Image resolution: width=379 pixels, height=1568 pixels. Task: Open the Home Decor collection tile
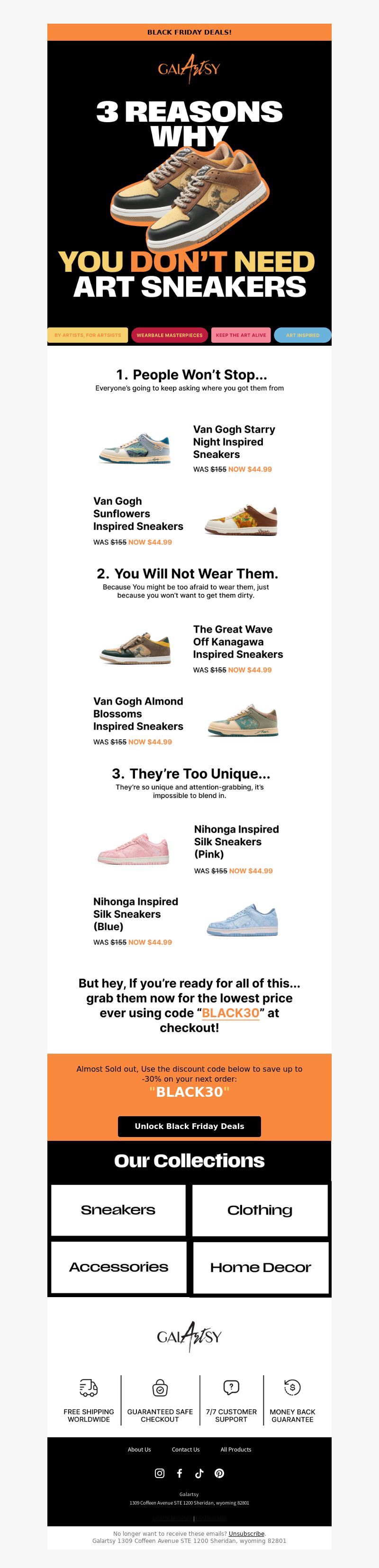[261, 1267]
